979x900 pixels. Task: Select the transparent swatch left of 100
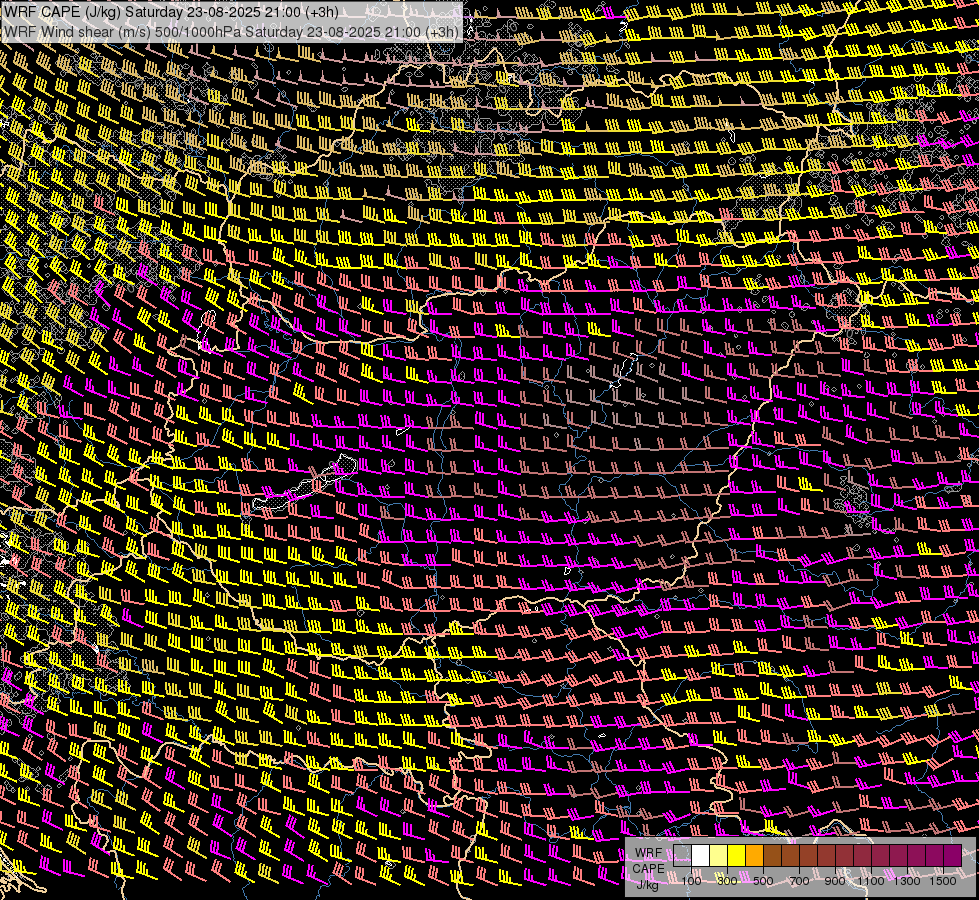pyautogui.click(x=682, y=856)
